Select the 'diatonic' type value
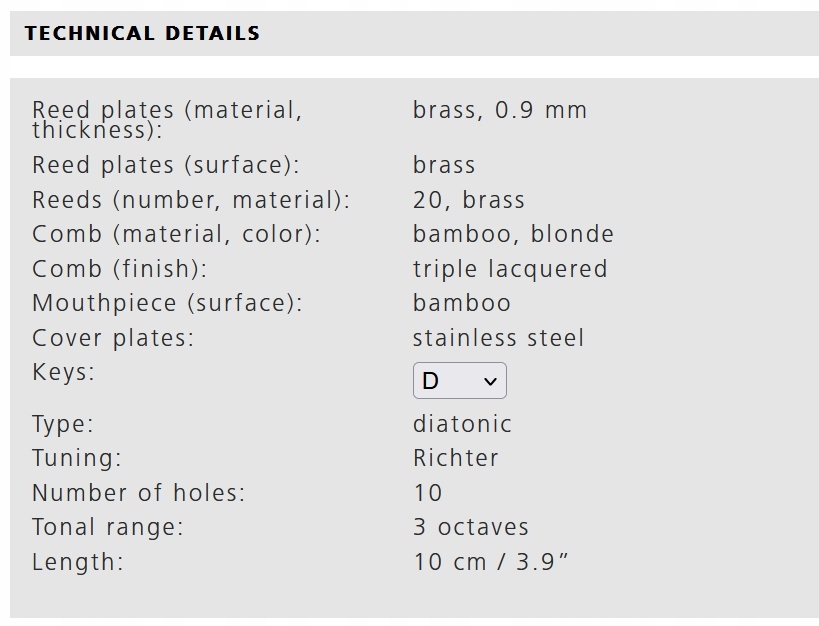This screenshot has height=626, width=819. coord(462,424)
